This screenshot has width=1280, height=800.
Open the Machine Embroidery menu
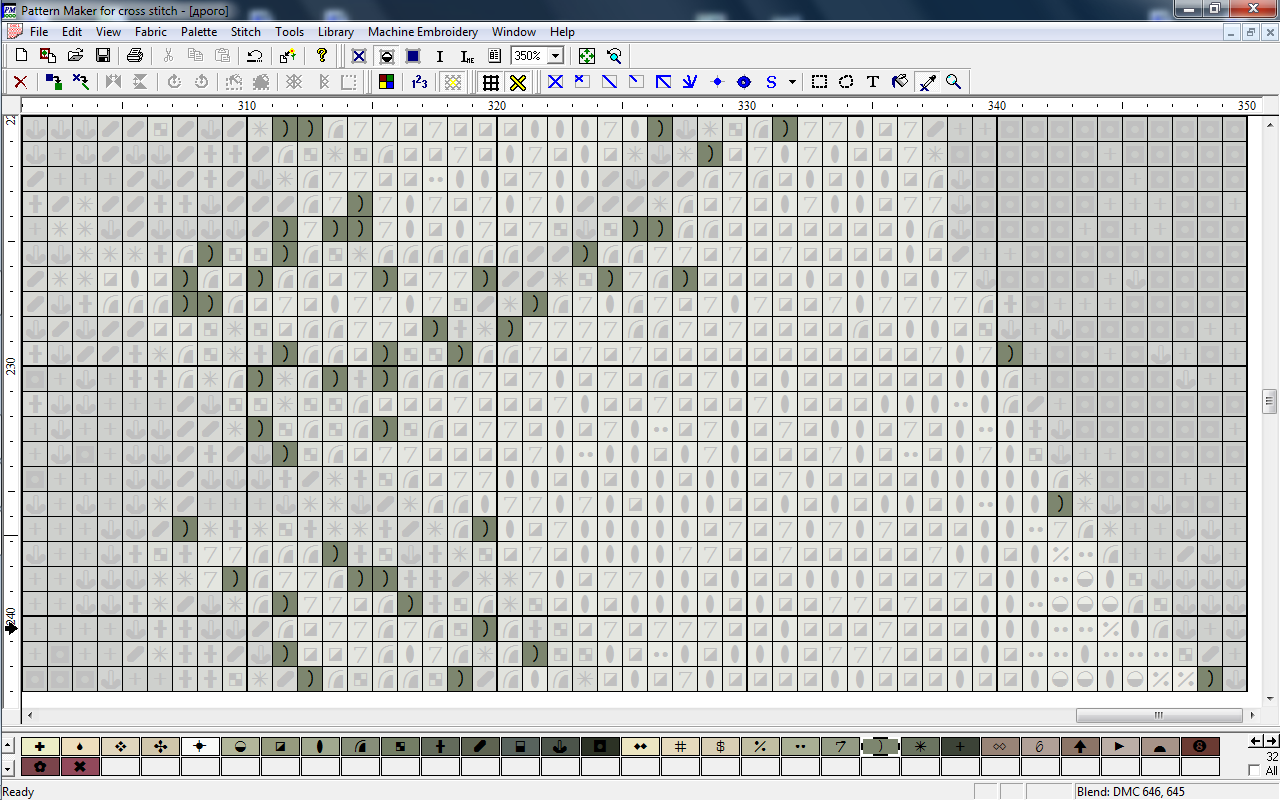(x=423, y=32)
